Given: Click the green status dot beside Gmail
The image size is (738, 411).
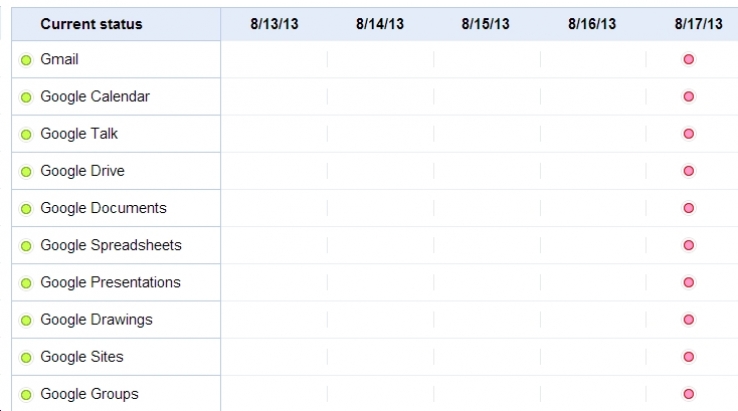Looking at the screenshot, I should click(x=26, y=60).
